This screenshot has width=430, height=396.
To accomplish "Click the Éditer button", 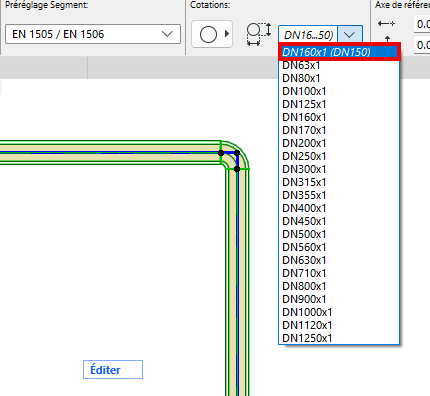I will (113, 370).
